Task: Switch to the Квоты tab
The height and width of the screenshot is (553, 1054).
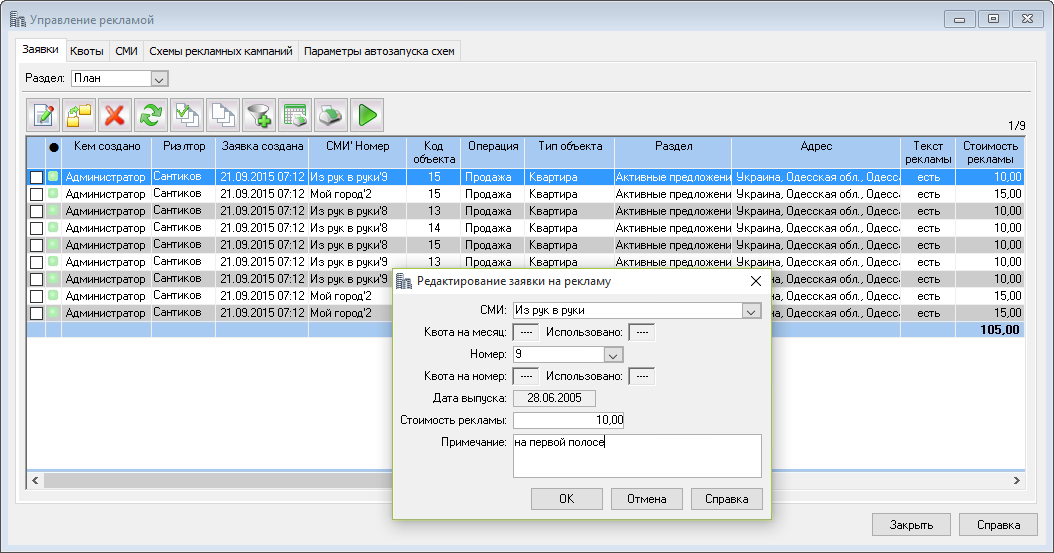Action: (x=87, y=51)
